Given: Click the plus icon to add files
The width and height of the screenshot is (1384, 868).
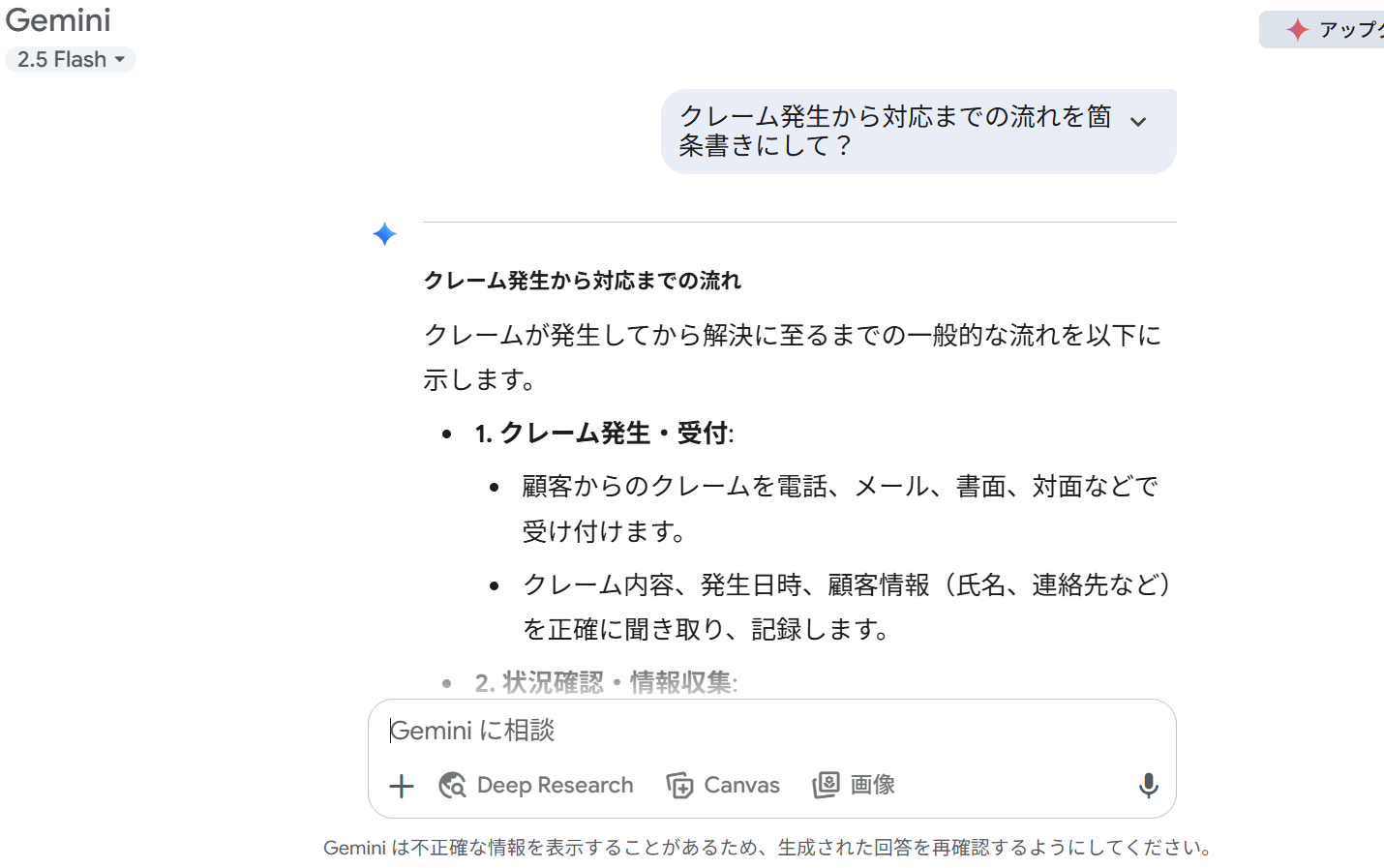Looking at the screenshot, I should [402, 786].
